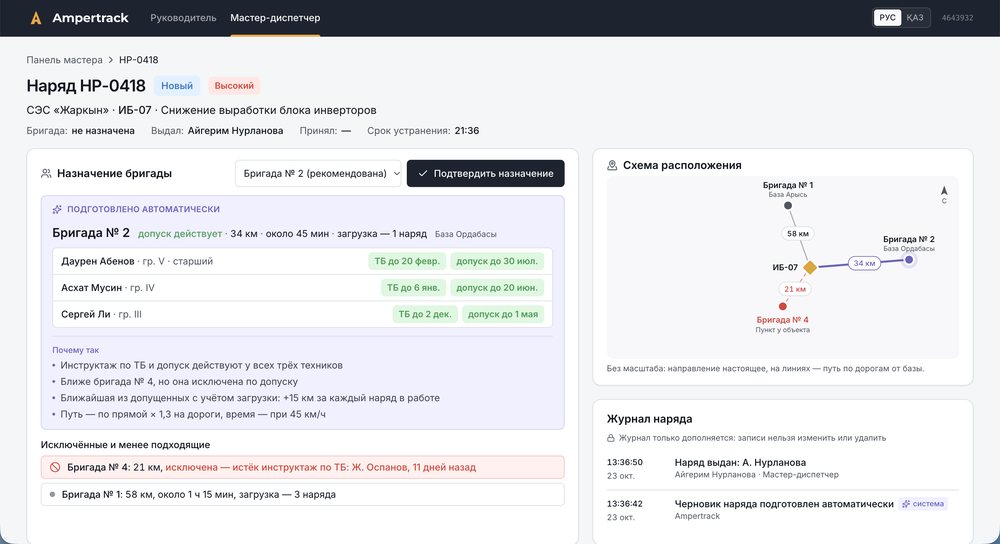
Task: Open the Руководитель tab
Action: [x=183, y=18]
